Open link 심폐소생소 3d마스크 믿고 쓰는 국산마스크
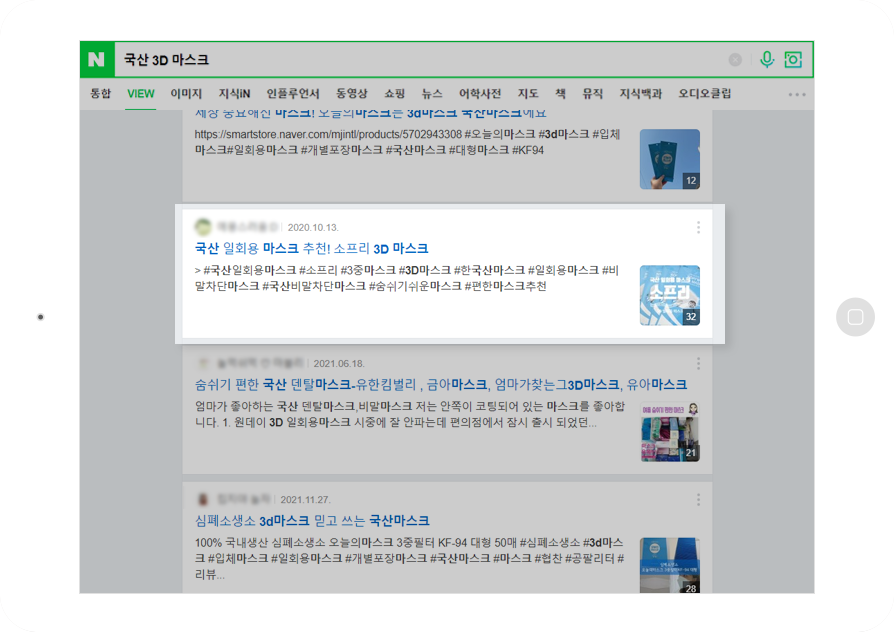 [312, 521]
